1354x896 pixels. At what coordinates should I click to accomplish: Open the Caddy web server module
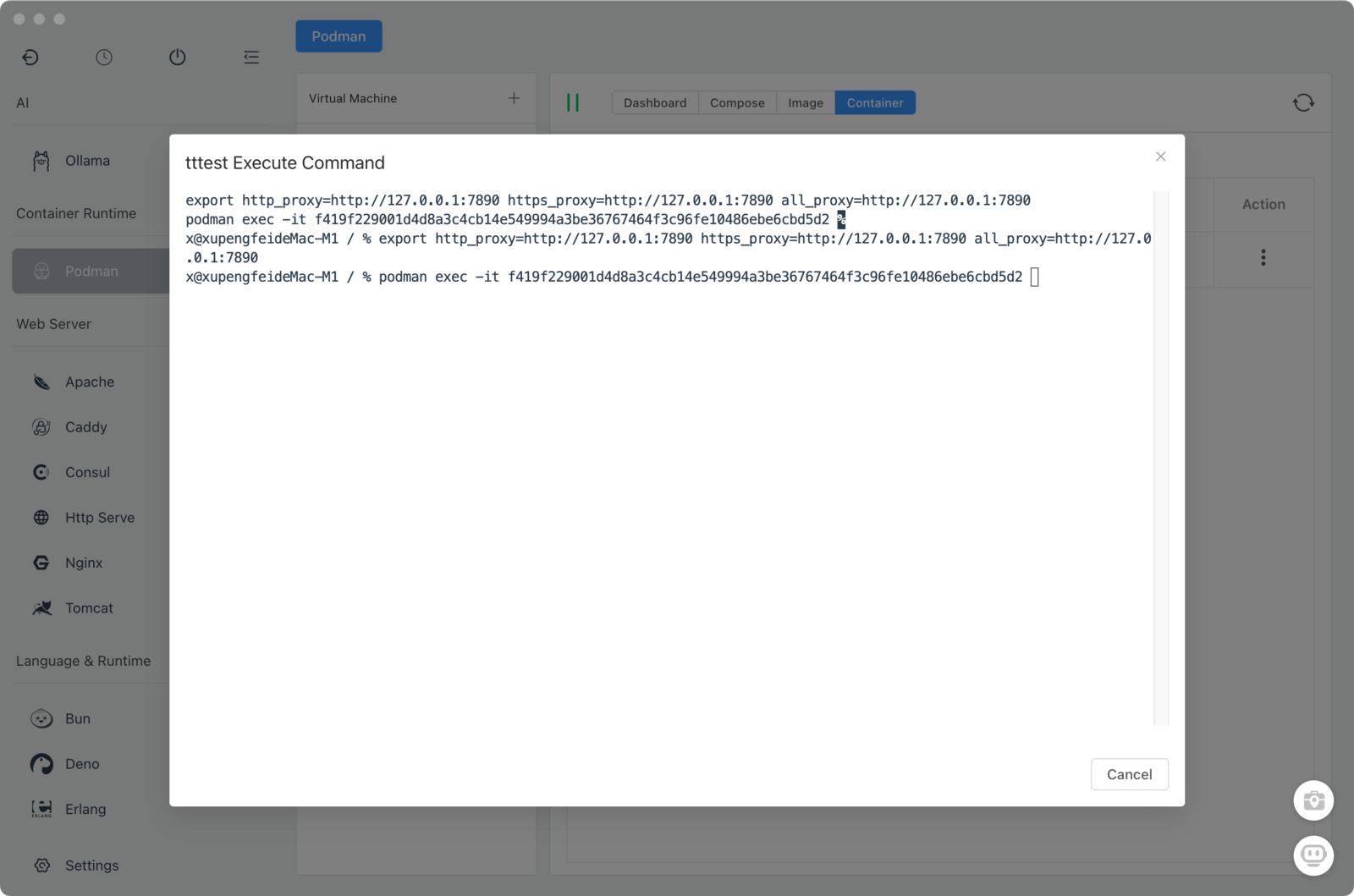85,427
